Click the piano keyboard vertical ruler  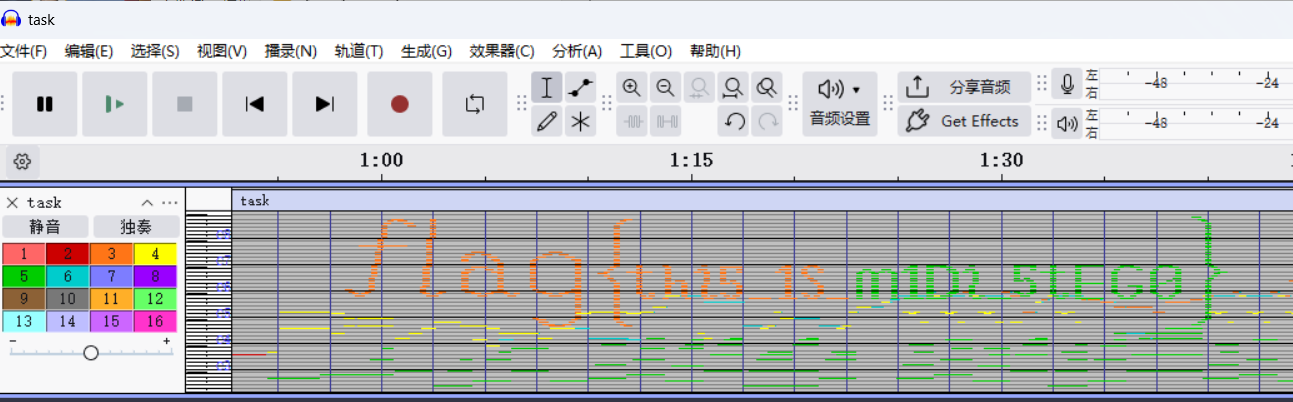coord(208,302)
